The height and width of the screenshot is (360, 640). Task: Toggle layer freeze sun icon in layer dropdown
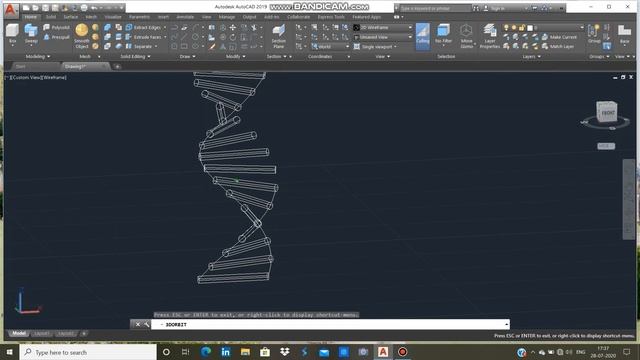[514, 27]
